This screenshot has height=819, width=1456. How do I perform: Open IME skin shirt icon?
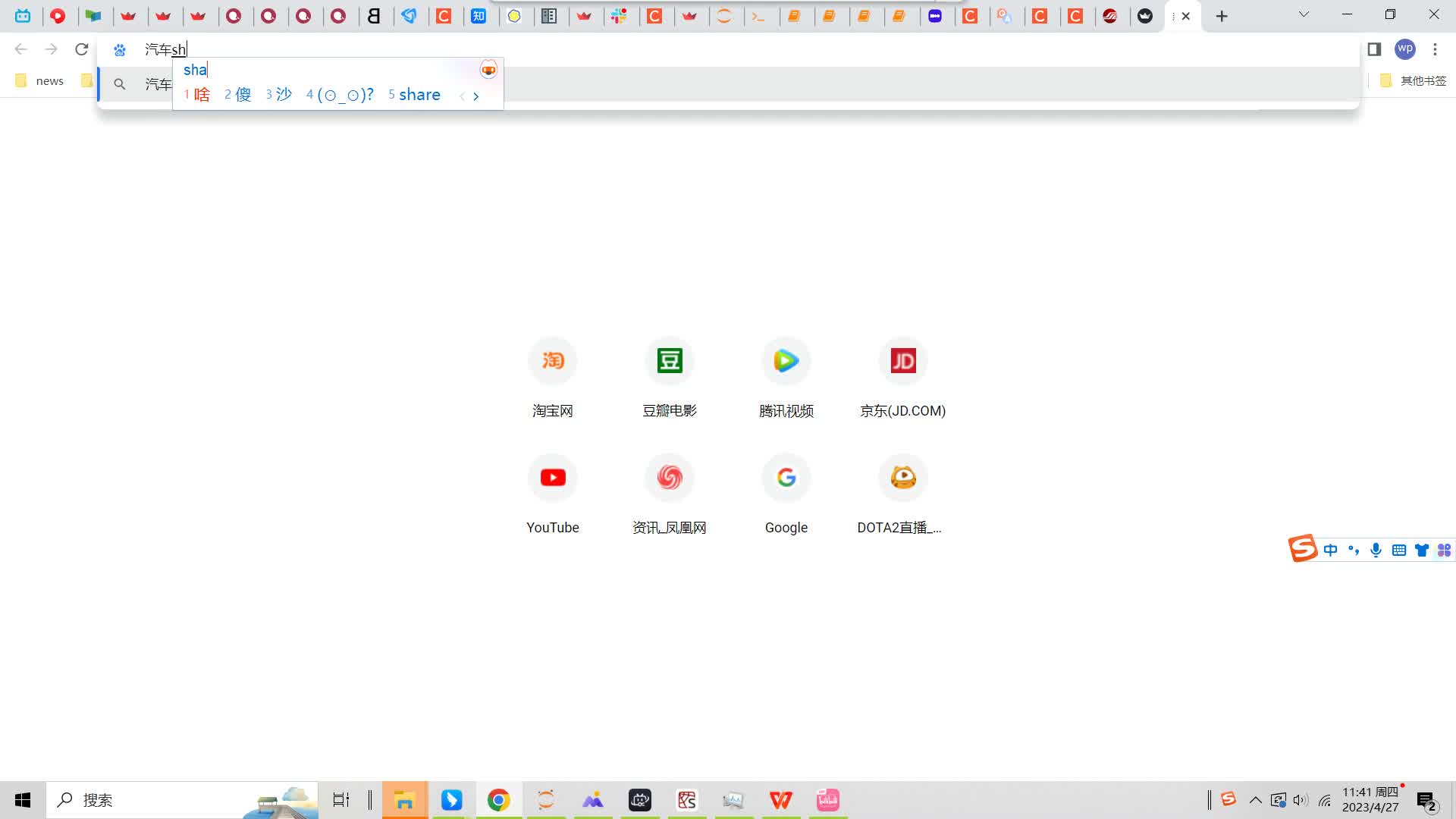click(1422, 551)
